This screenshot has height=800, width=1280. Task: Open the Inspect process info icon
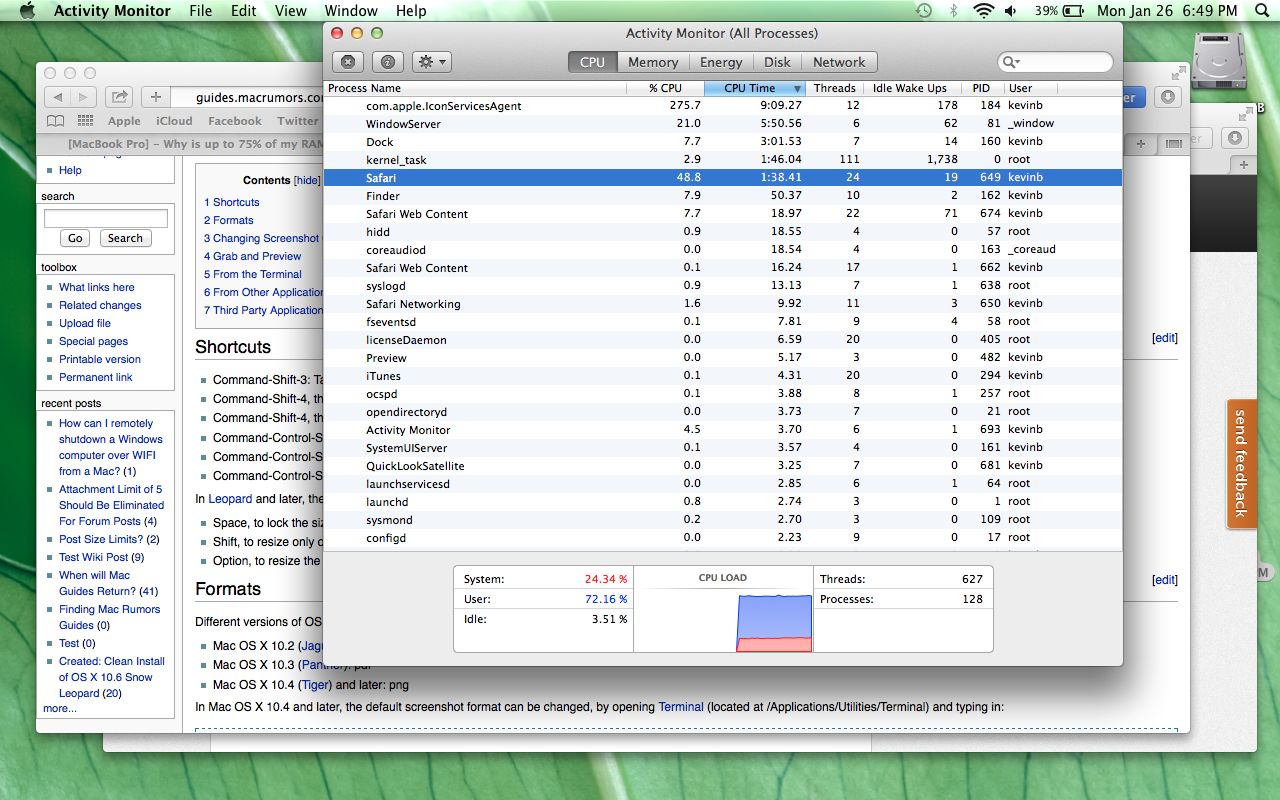(x=387, y=62)
